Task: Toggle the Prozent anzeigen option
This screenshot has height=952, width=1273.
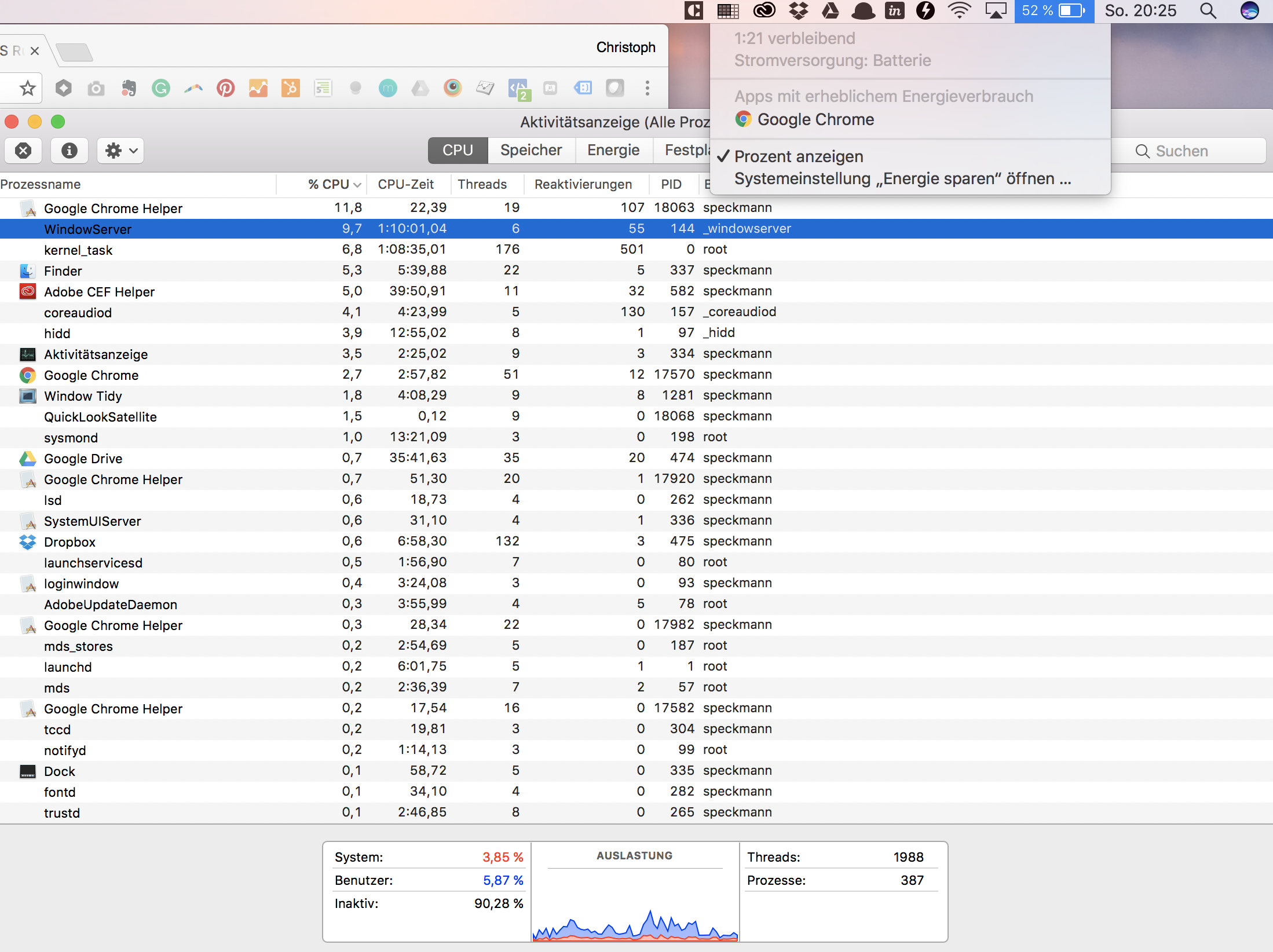Action: pyautogui.click(x=798, y=156)
